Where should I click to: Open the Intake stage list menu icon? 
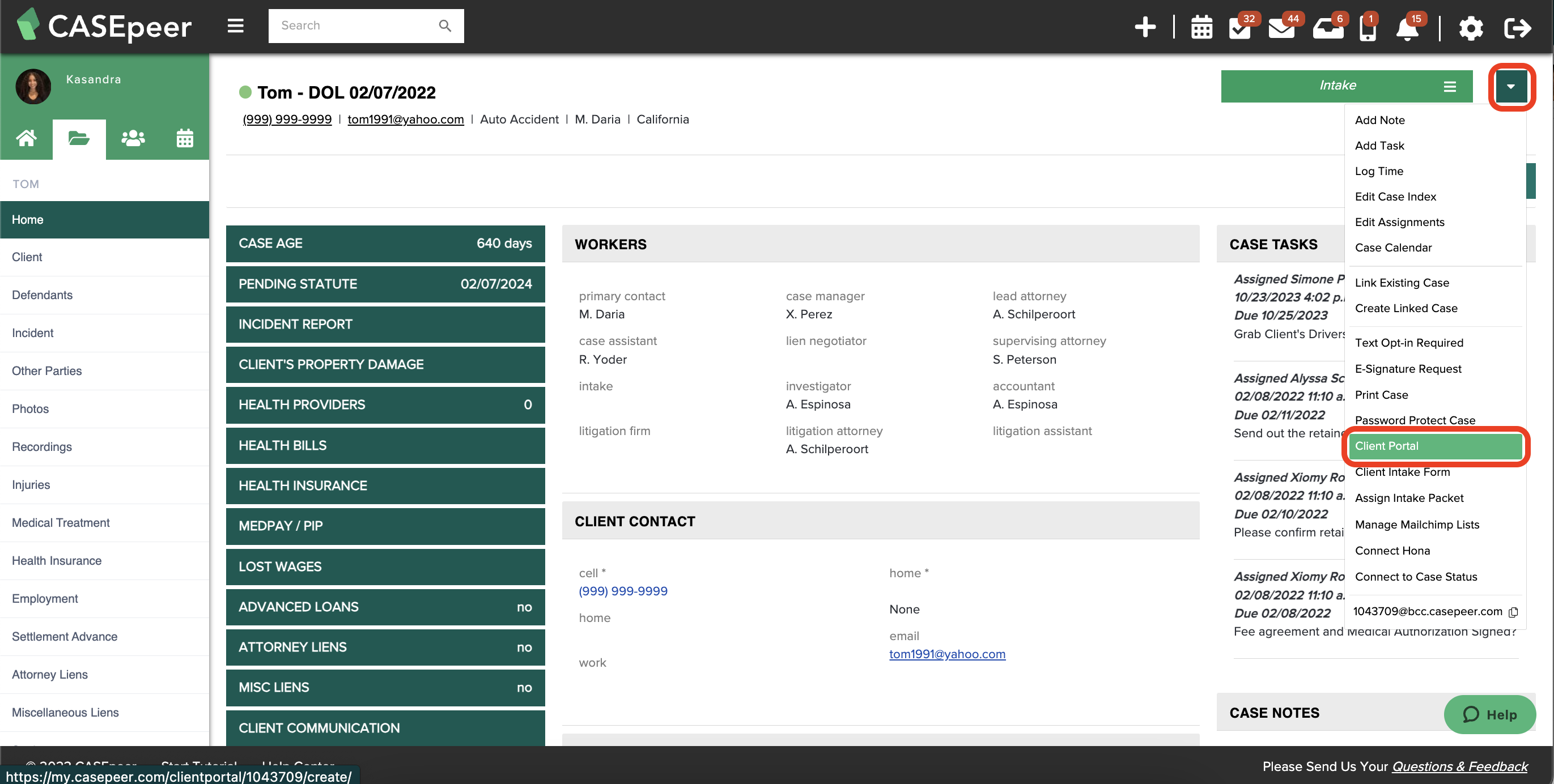coord(1450,86)
